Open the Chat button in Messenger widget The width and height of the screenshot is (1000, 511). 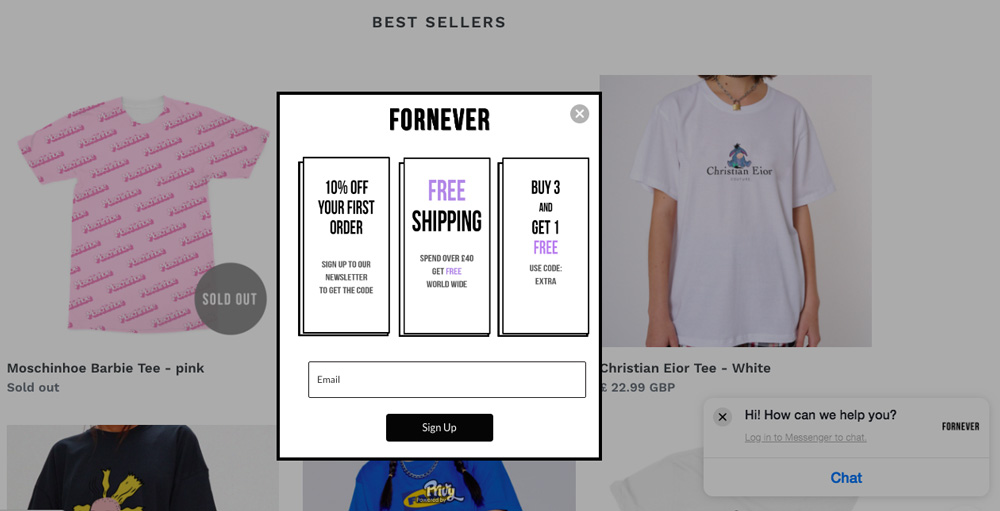(846, 478)
